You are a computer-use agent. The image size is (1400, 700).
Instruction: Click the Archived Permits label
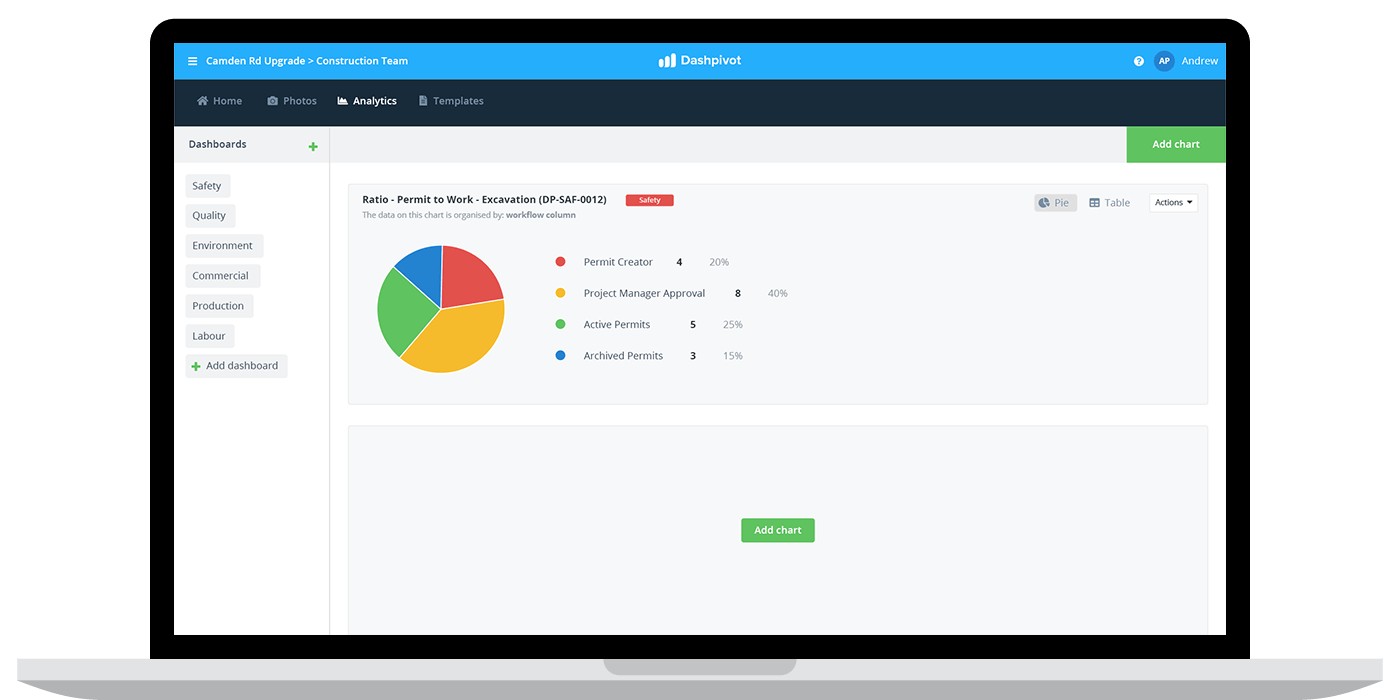click(x=623, y=355)
